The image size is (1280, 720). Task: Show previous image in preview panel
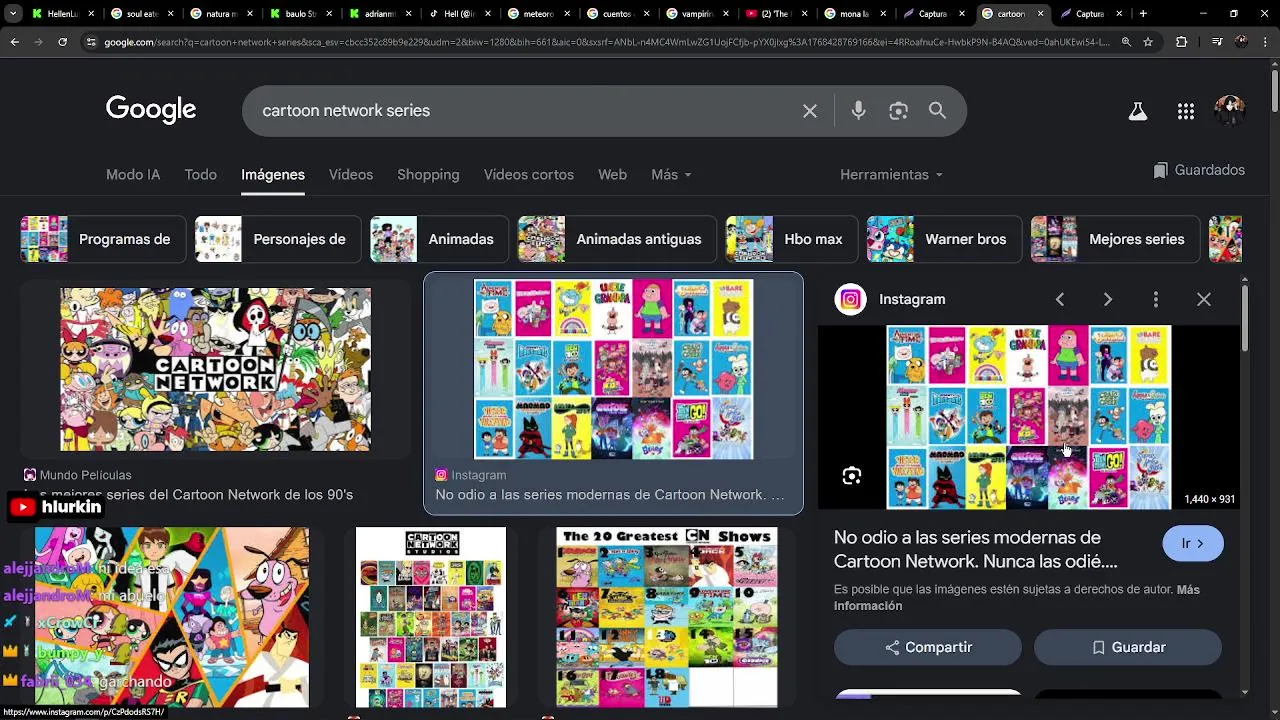coord(1060,299)
